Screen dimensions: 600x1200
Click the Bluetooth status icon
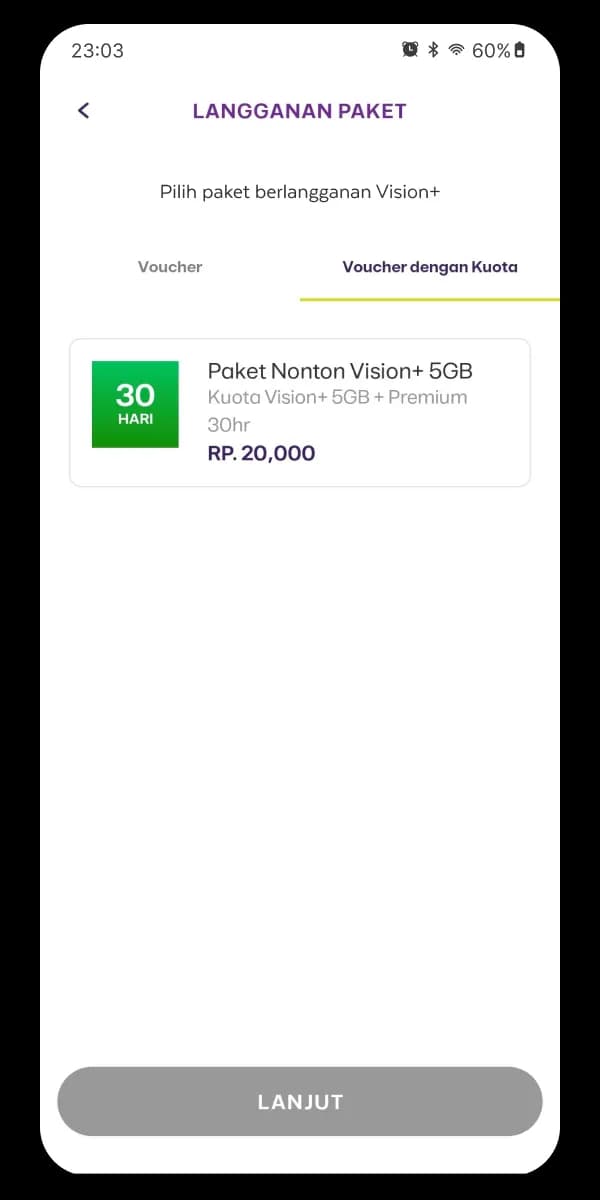(x=433, y=50)
